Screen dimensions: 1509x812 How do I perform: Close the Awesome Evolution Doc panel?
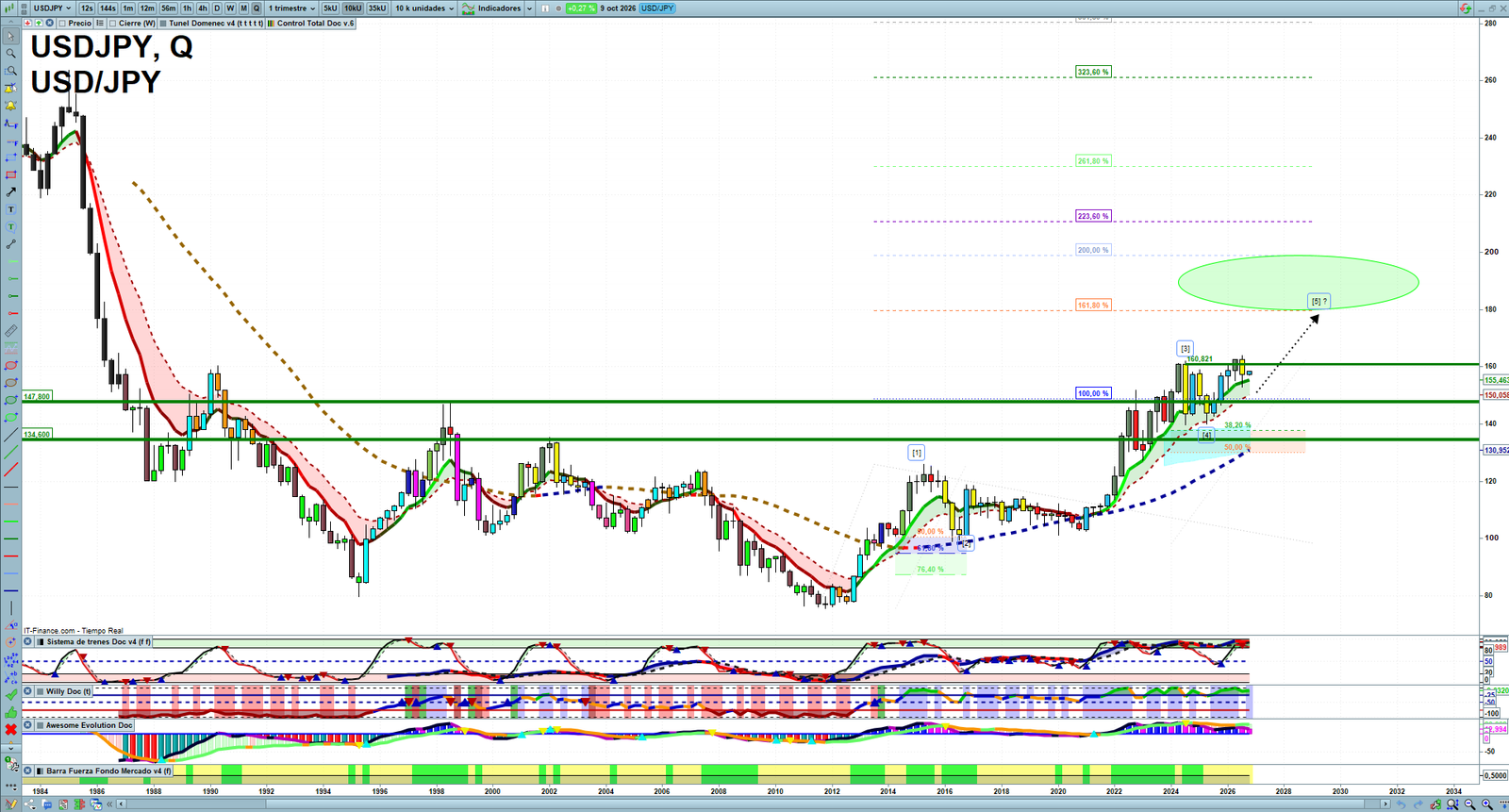coord(28,725)
